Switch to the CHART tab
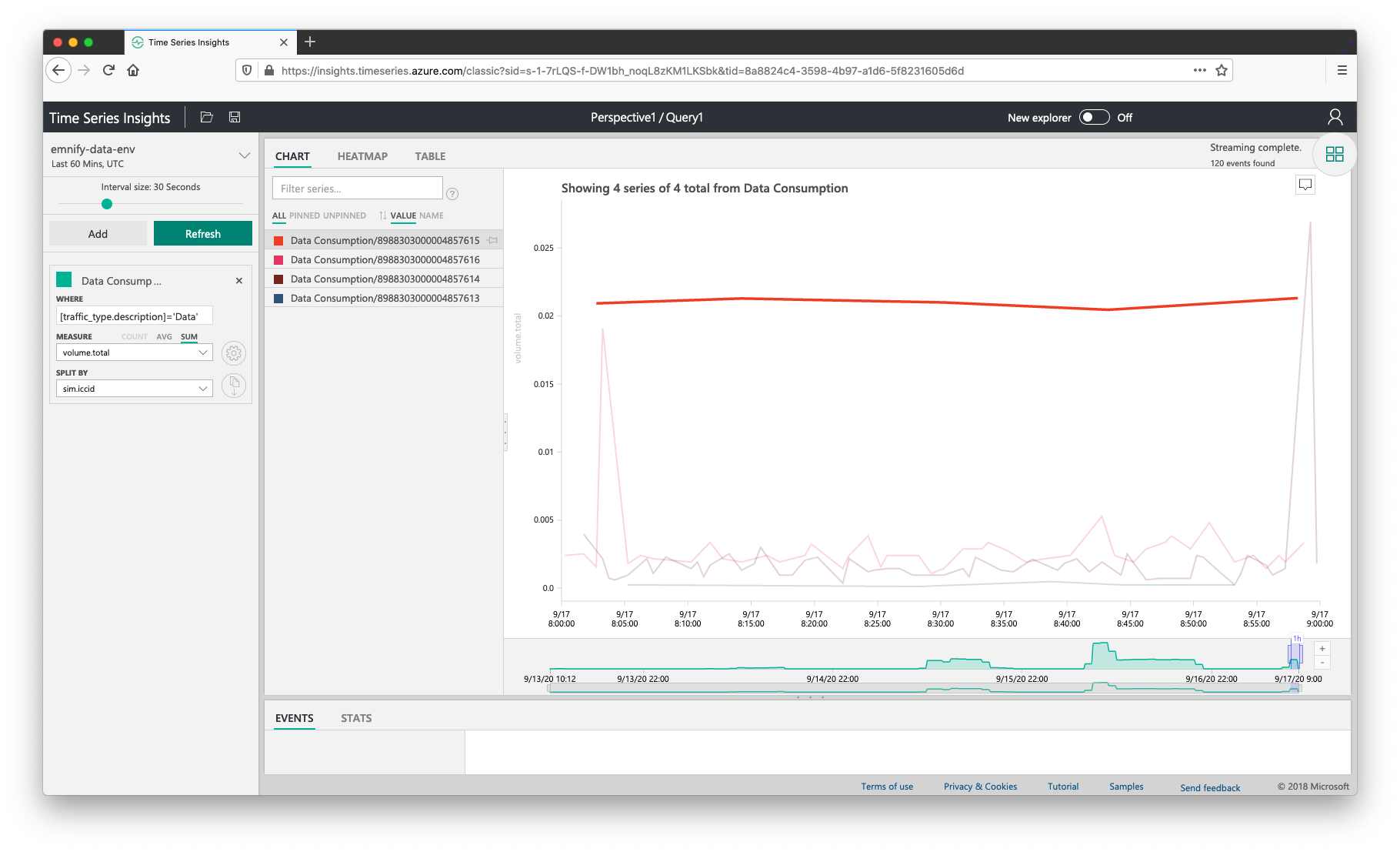The image size is (1400, 852). pyautogui.click(x=292, y=156)
